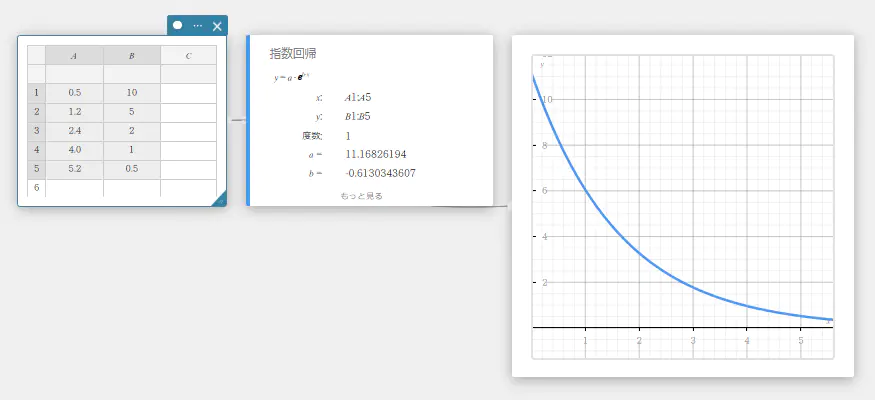Expand results with もっと見る link
The height and width of the screenshot is (400, 875).
361,196
